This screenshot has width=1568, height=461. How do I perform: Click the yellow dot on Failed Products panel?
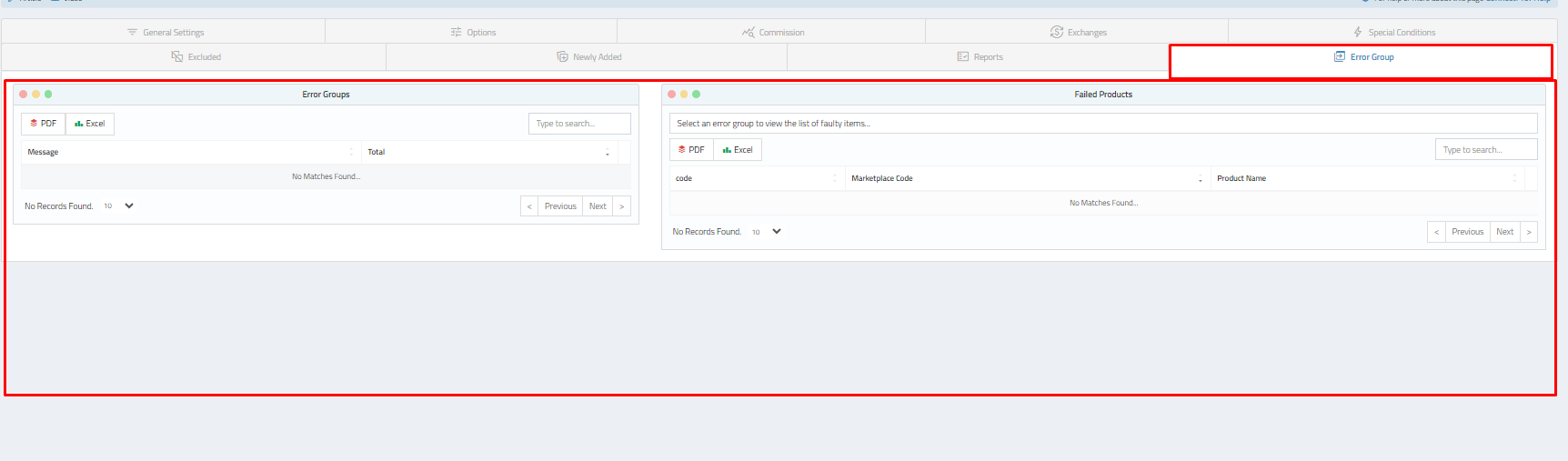click(x=684, y=95)
